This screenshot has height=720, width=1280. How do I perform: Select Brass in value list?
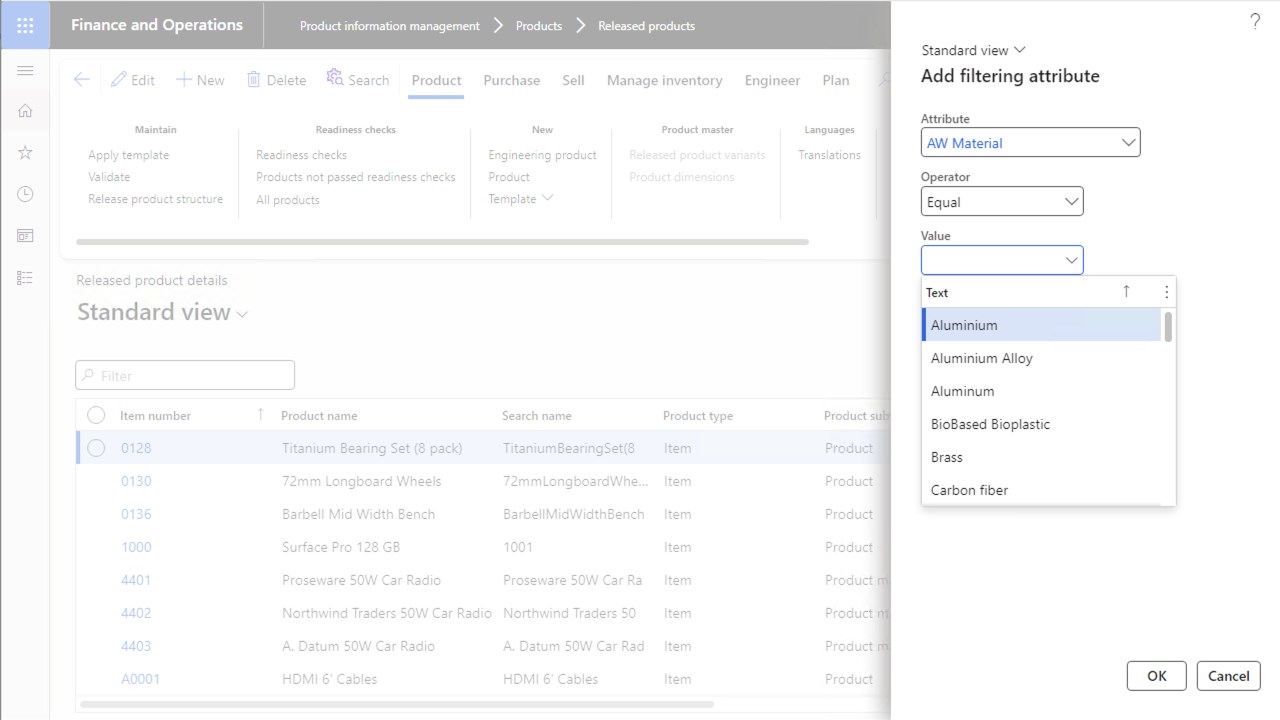pyautogui.click(x=1042, y=457)
